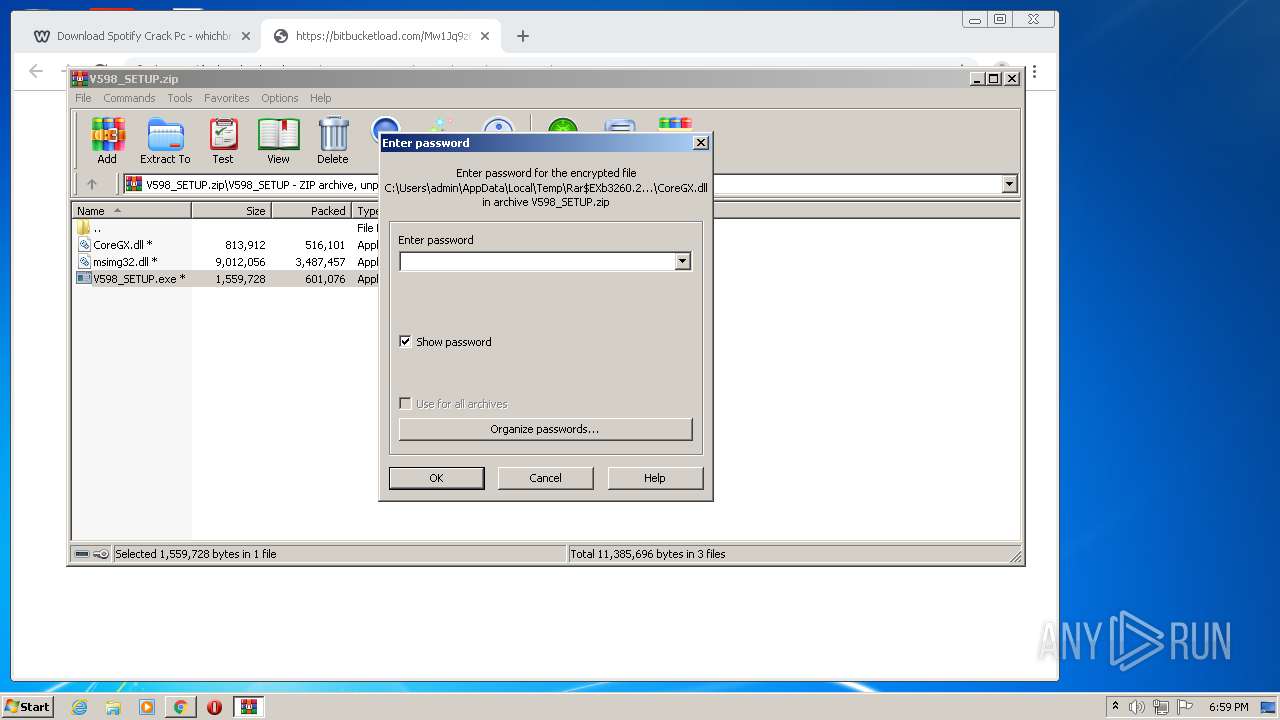Click the Delete trash can toolbar icon

[x=333, y=141]
